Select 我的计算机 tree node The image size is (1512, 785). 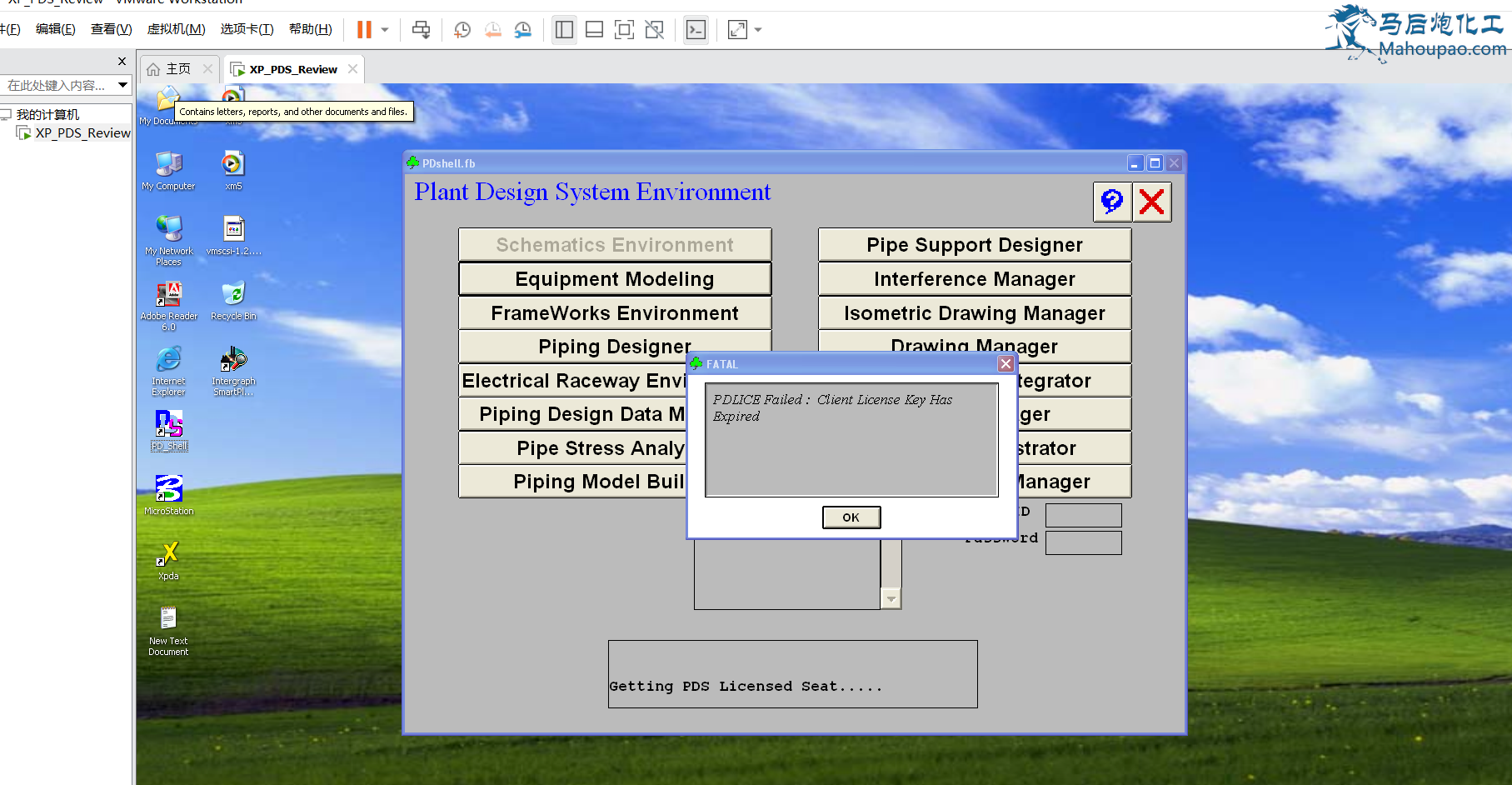pos(47,114)
